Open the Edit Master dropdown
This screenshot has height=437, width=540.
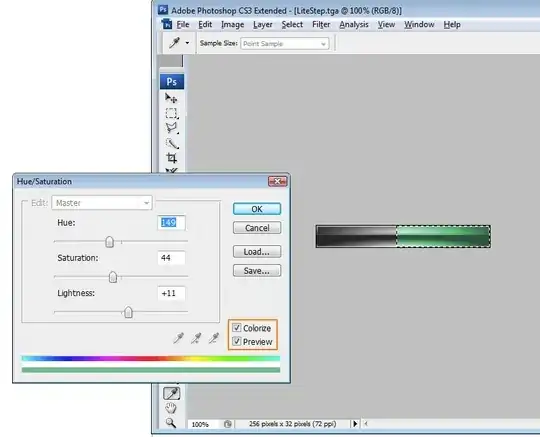pyautogui.click(x=102, y=203)
